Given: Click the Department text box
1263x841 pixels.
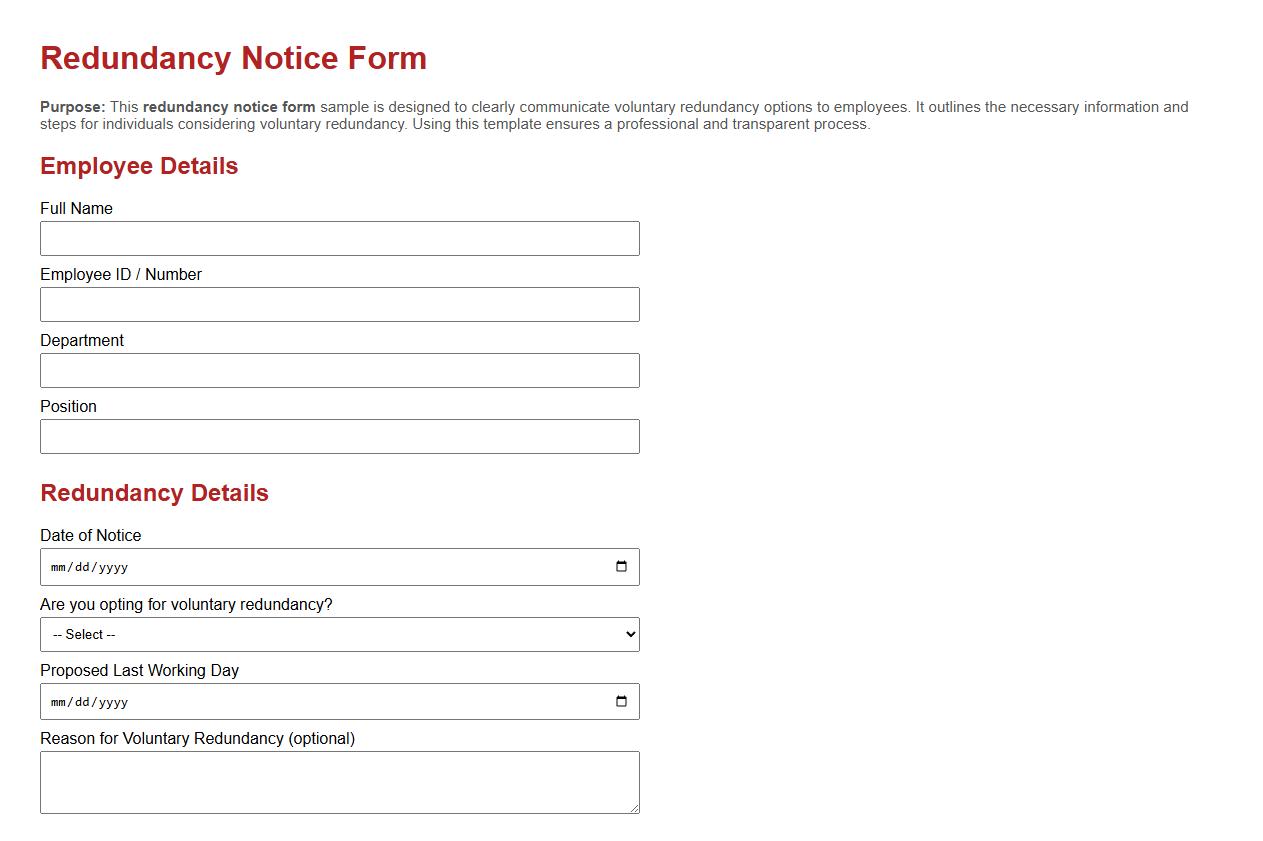Looking at the screenshot, I should [x=339, y=370].
